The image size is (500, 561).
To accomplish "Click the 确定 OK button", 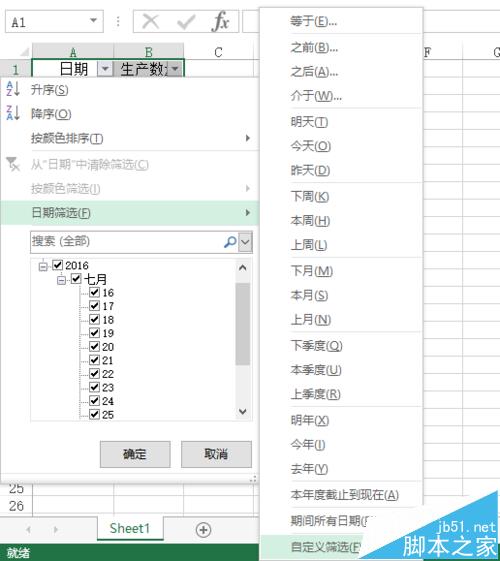I will click(x=135, y=454).
